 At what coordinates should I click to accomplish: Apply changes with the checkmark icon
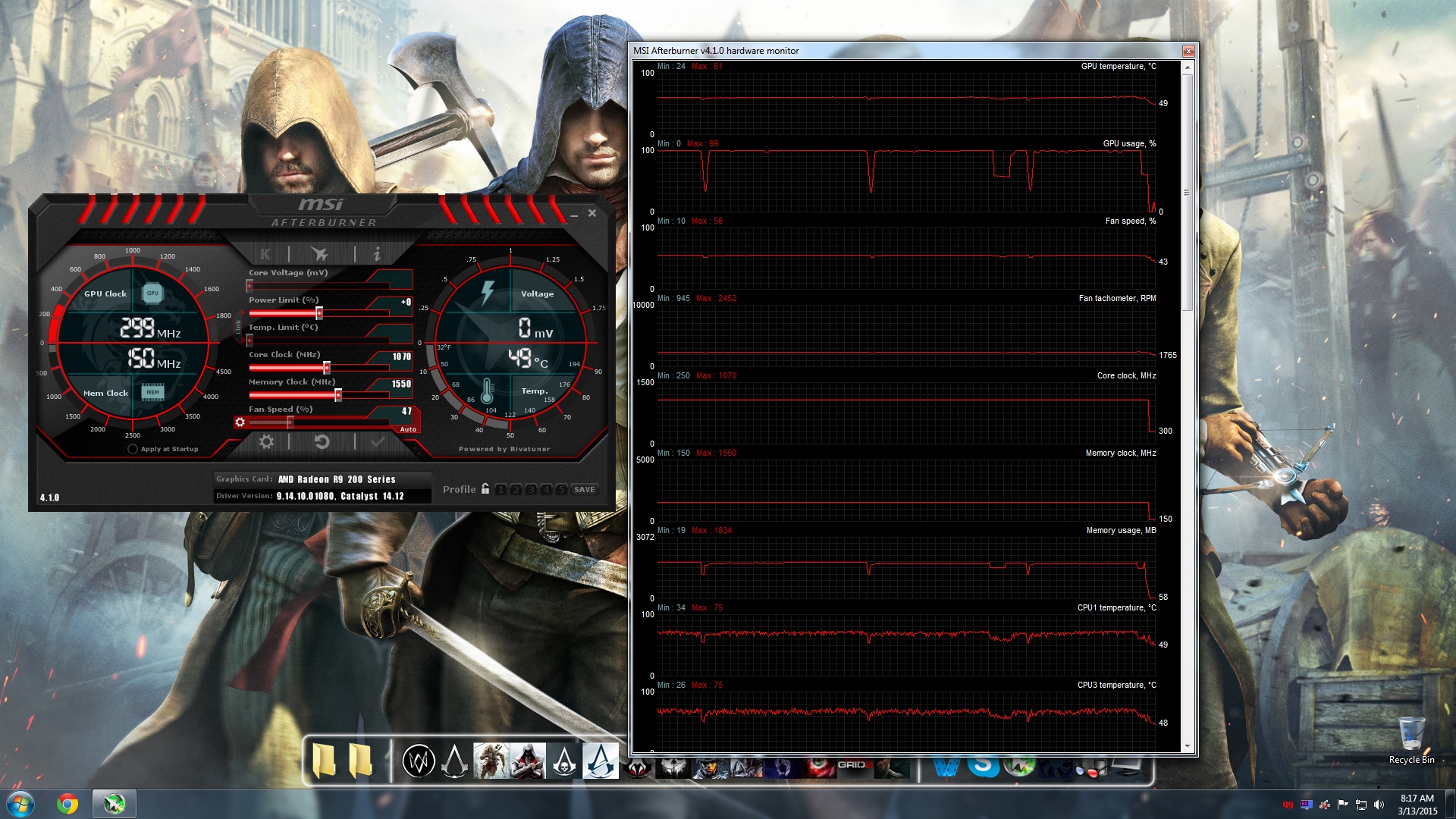coord(377,443)
